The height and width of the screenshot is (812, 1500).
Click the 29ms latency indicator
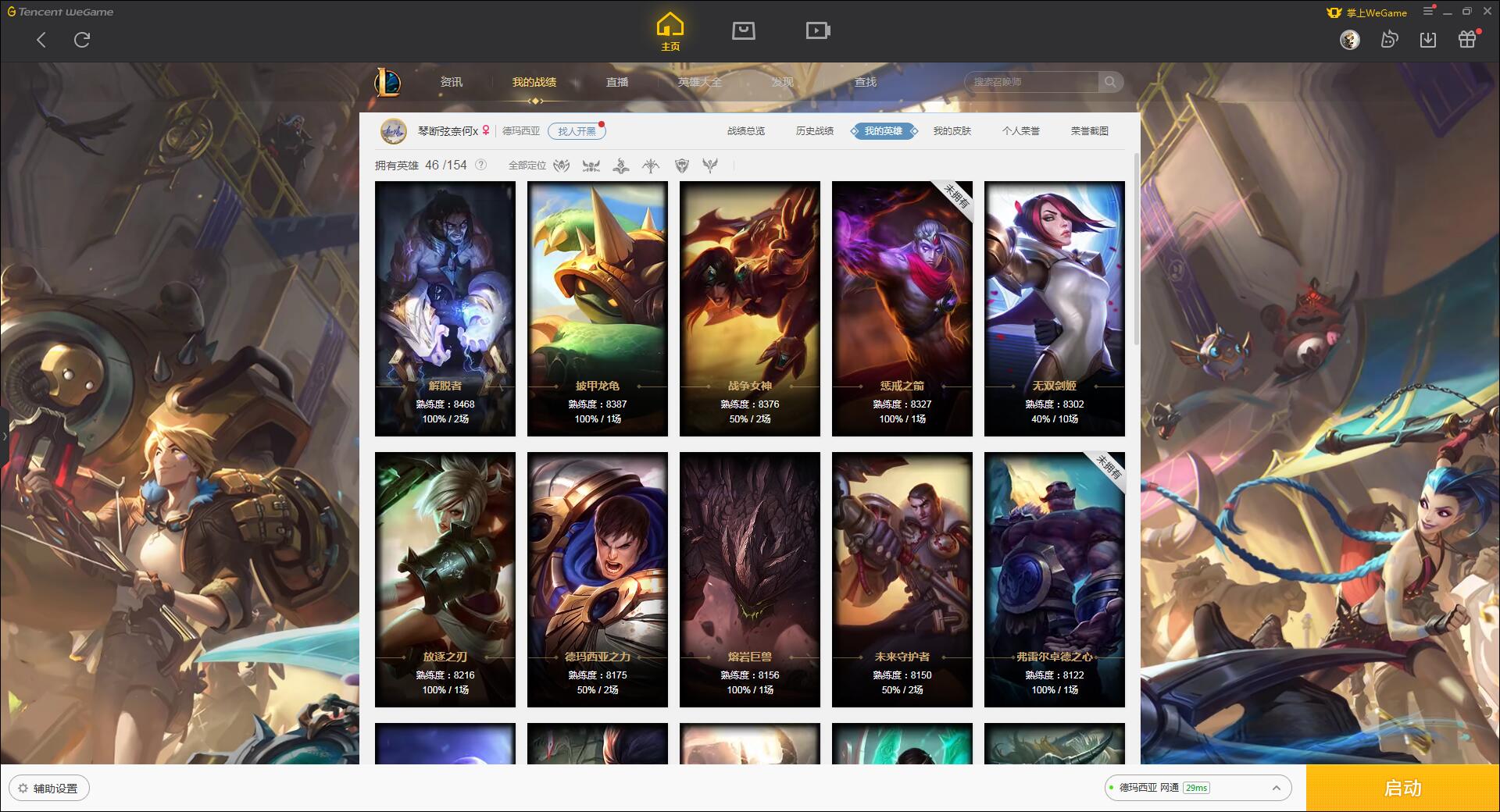click(1196, 788)
